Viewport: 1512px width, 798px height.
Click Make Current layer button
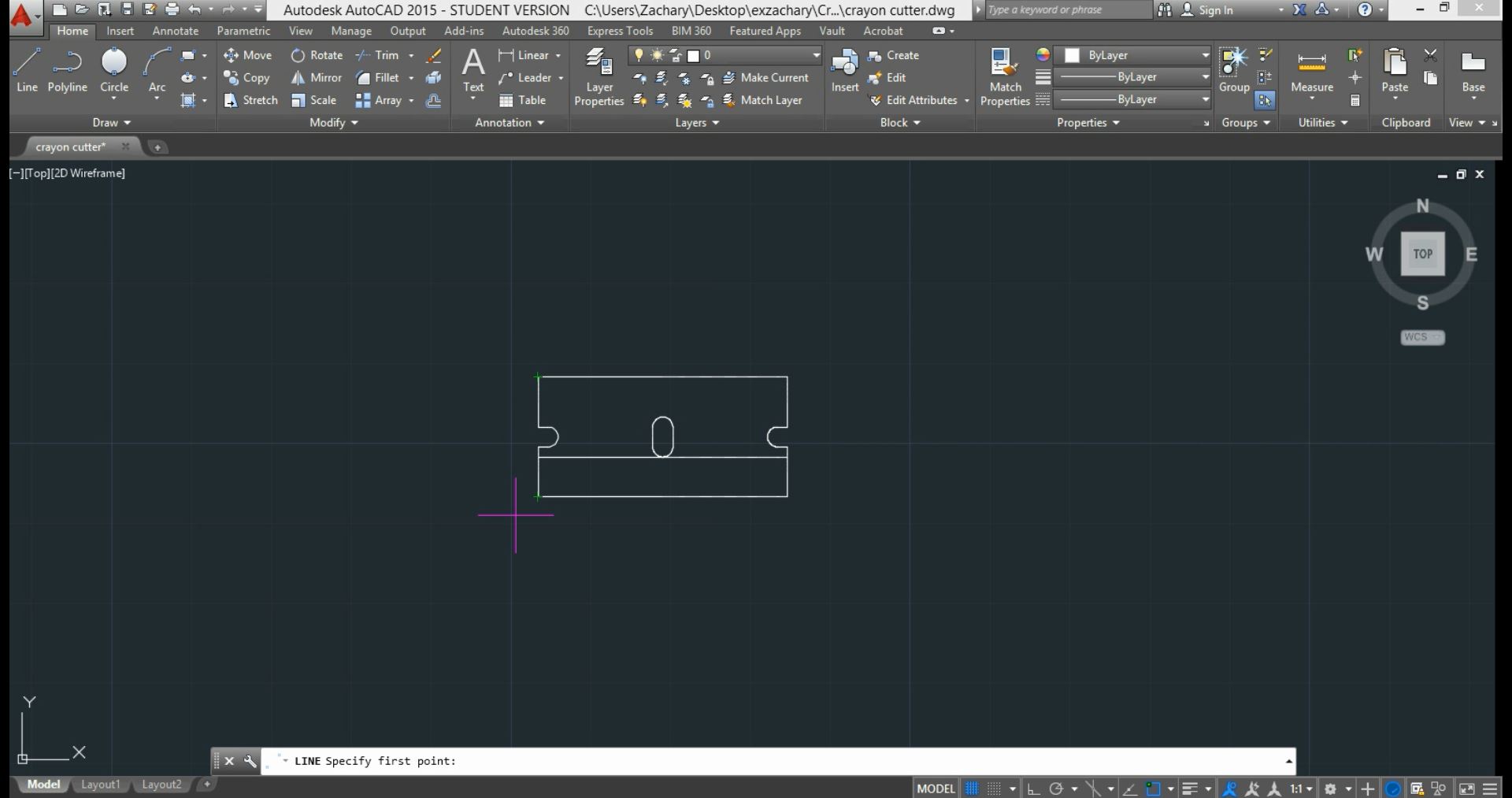(765, 78)
